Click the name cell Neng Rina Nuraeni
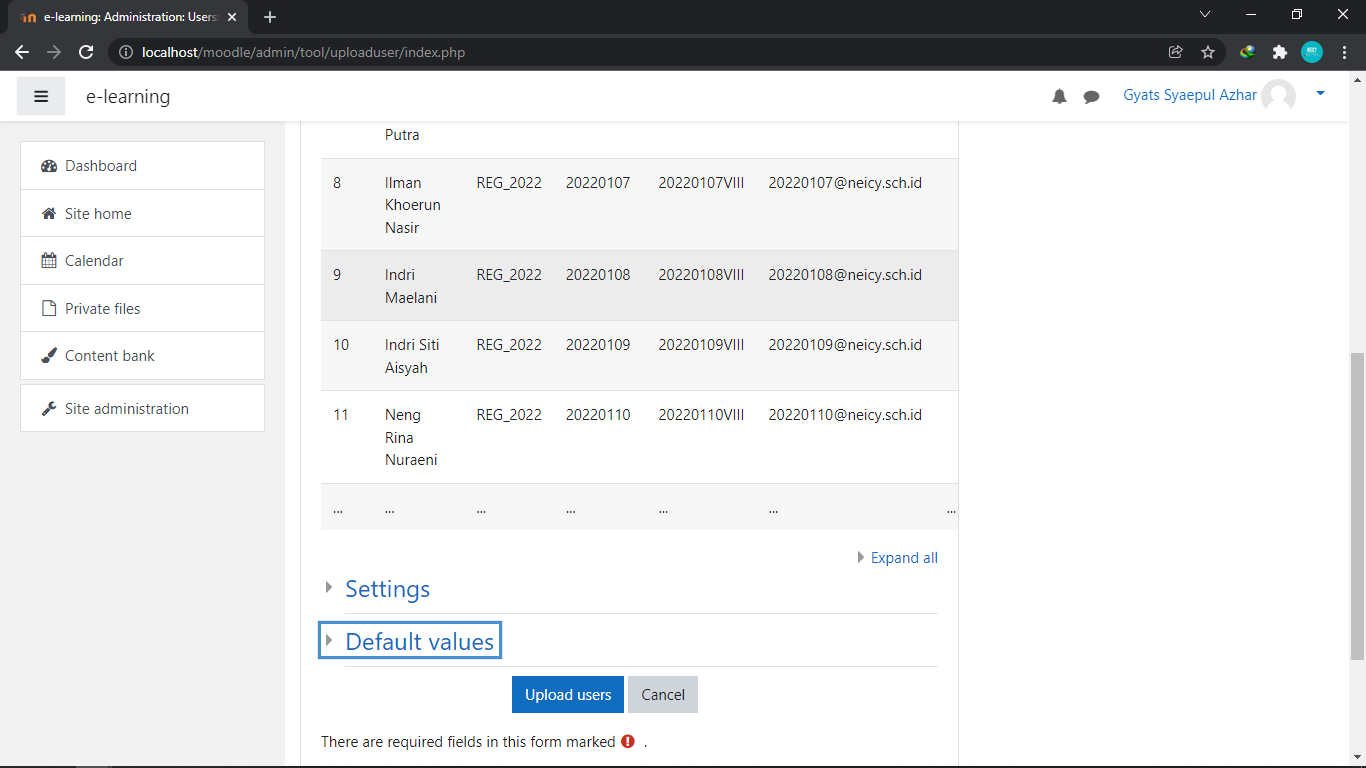Screen dimensions: 1366x768 pyautogui.click(x=411, y=438)
